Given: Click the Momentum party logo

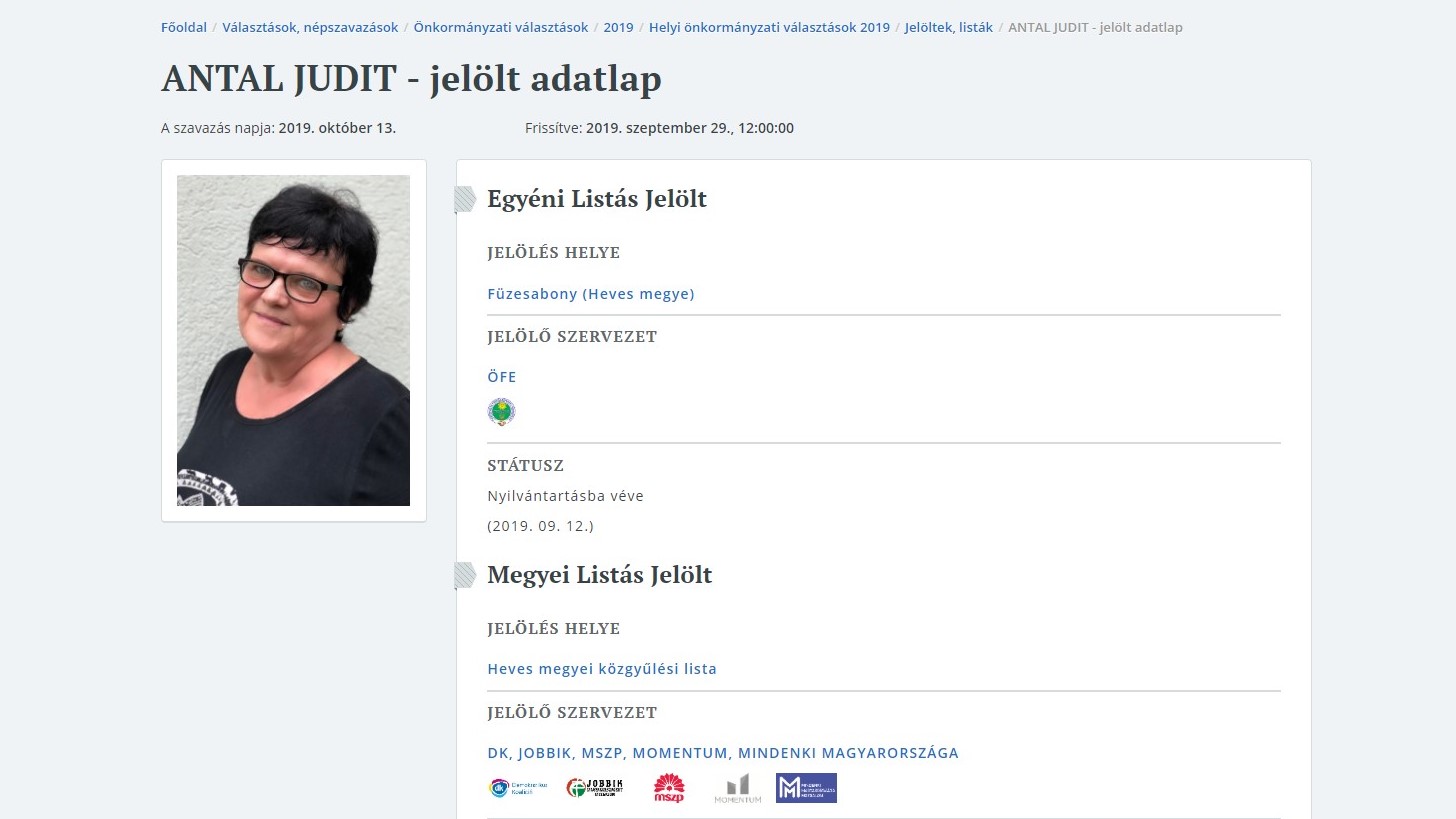Looking at the screenshot, I should pyautogui.click(x=738, y=788).
